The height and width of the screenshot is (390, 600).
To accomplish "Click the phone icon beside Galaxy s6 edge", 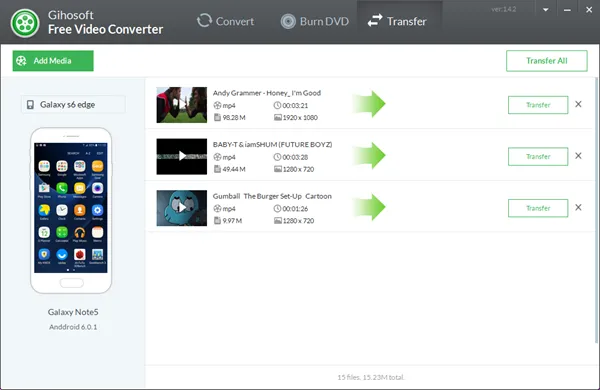I will (x=30, y=104).
